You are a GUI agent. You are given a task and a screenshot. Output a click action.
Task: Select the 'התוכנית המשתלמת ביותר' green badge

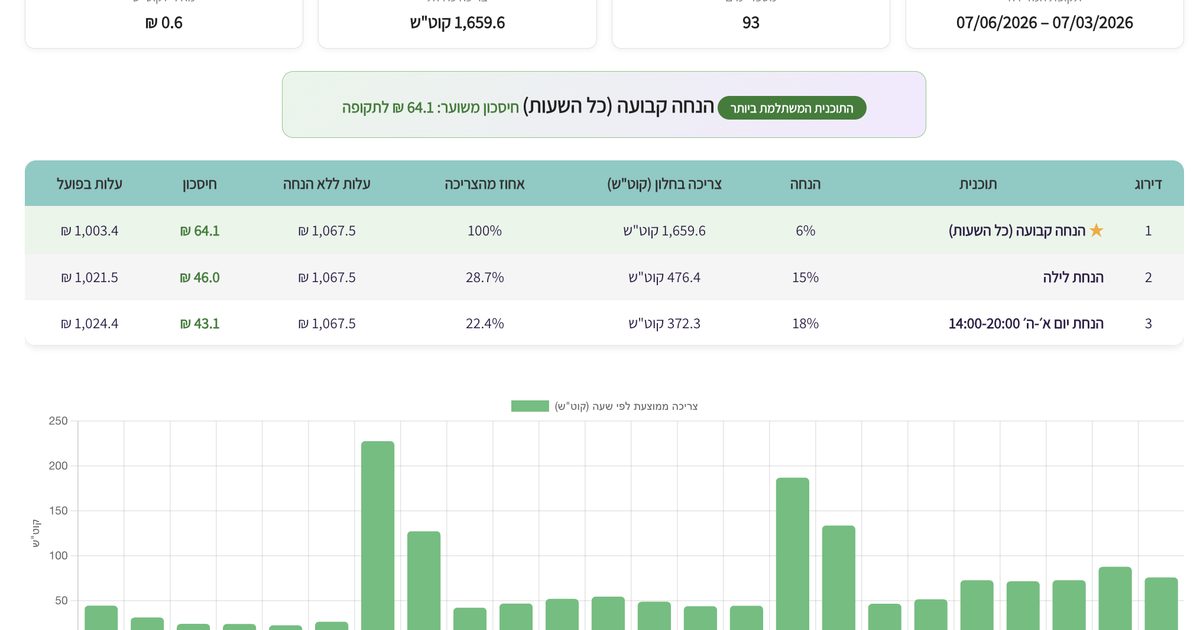792,108
